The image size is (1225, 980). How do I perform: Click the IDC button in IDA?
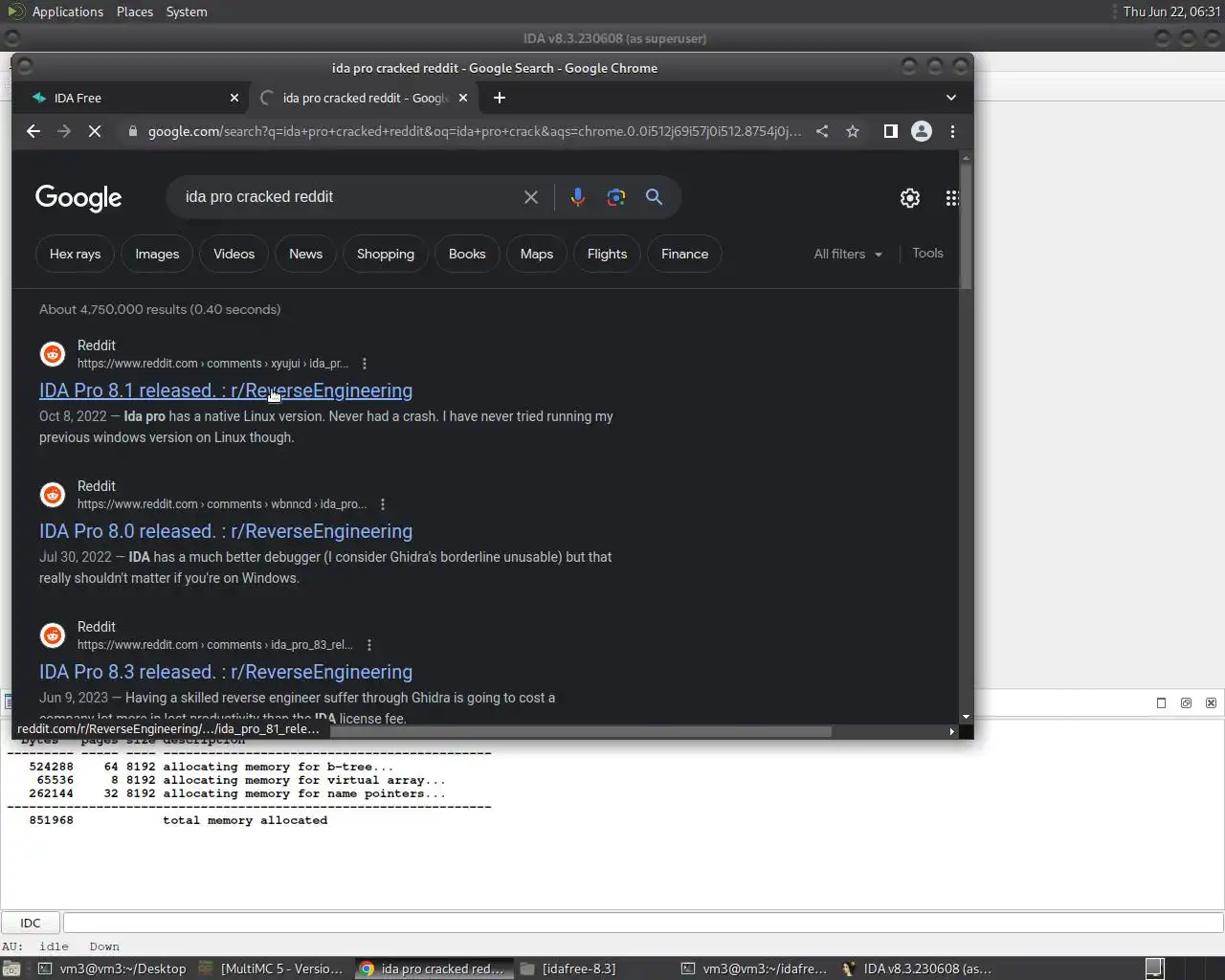(31, 923)
